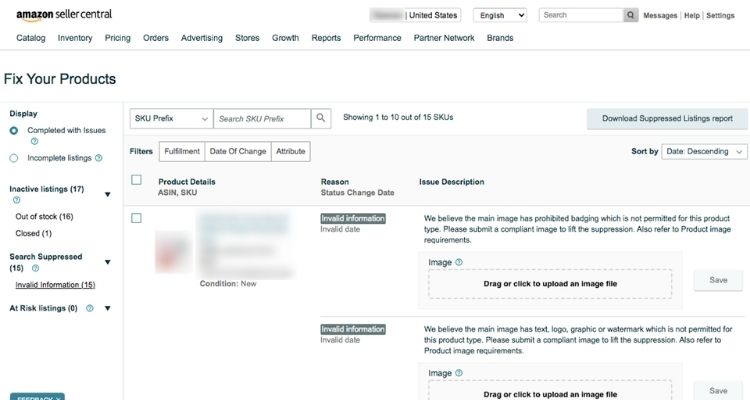Image resolution: width=750 pixels, height=400 pixels.
Task: Collapse the Inactive listings section arrow
Action: tap(108, 194)
